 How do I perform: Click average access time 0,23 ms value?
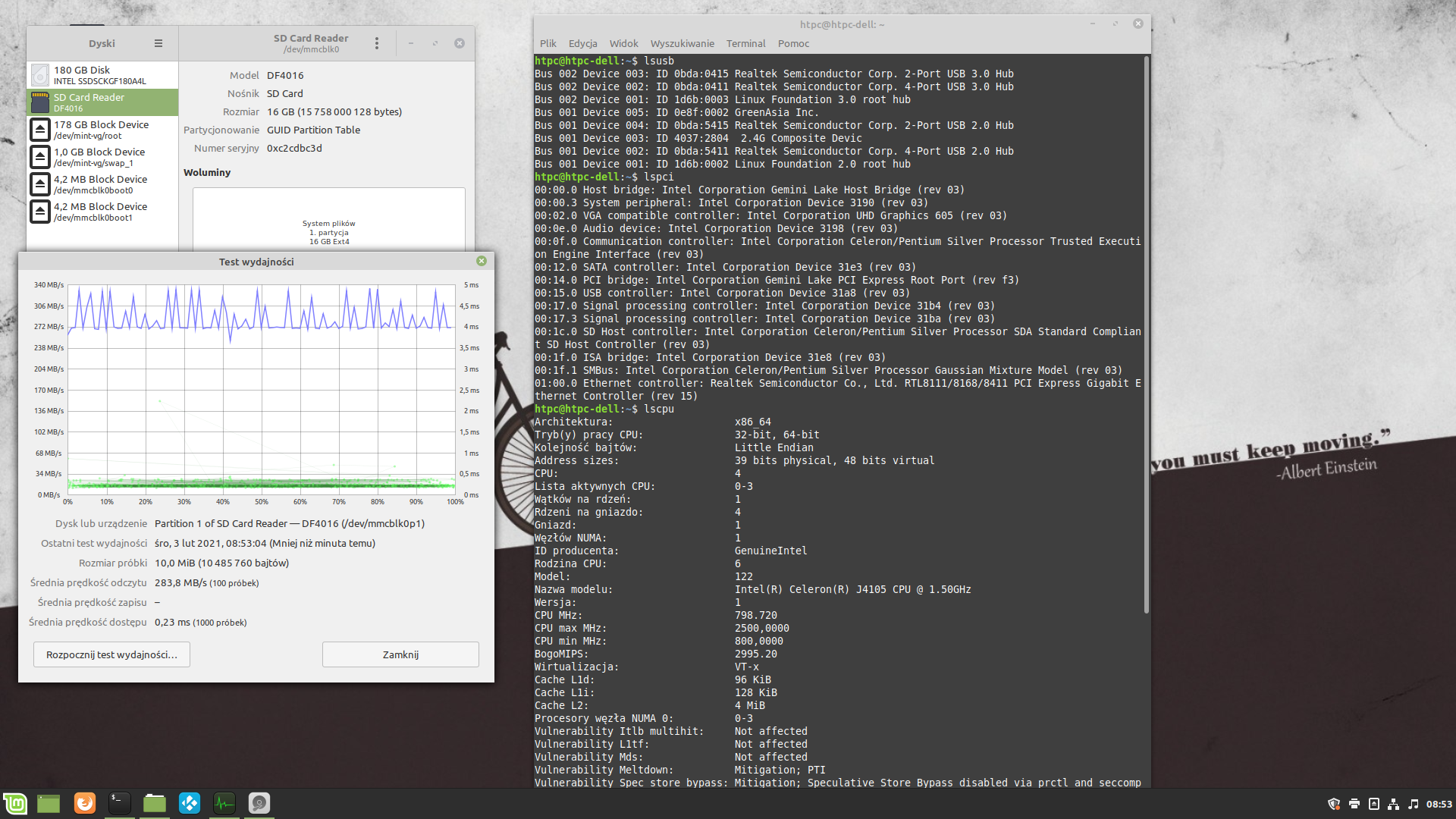(x=172, y=622)
